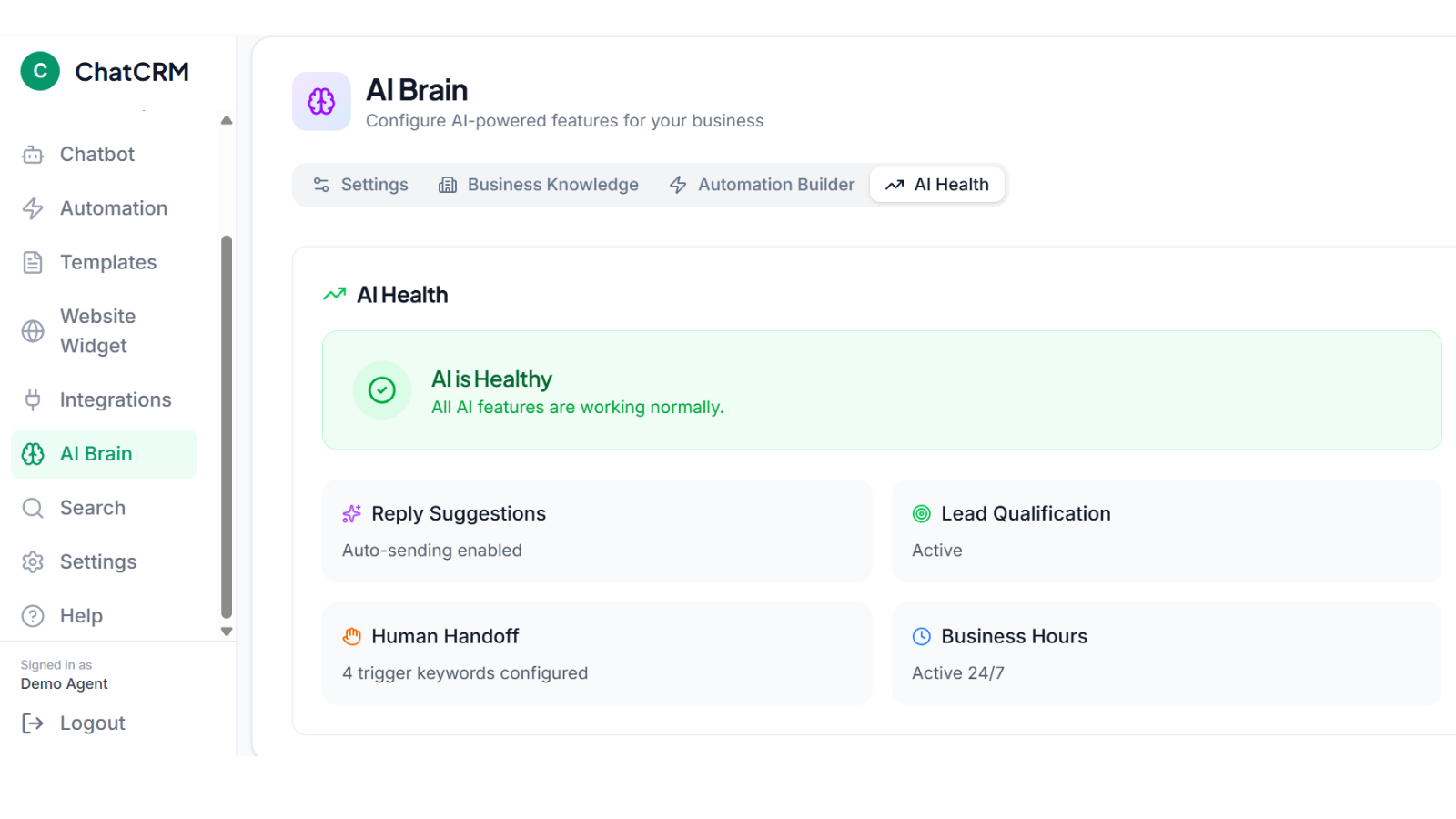Open Templates from the sidebar
The height and width of the screenshot is (819, 1456).
click(107, 262)
